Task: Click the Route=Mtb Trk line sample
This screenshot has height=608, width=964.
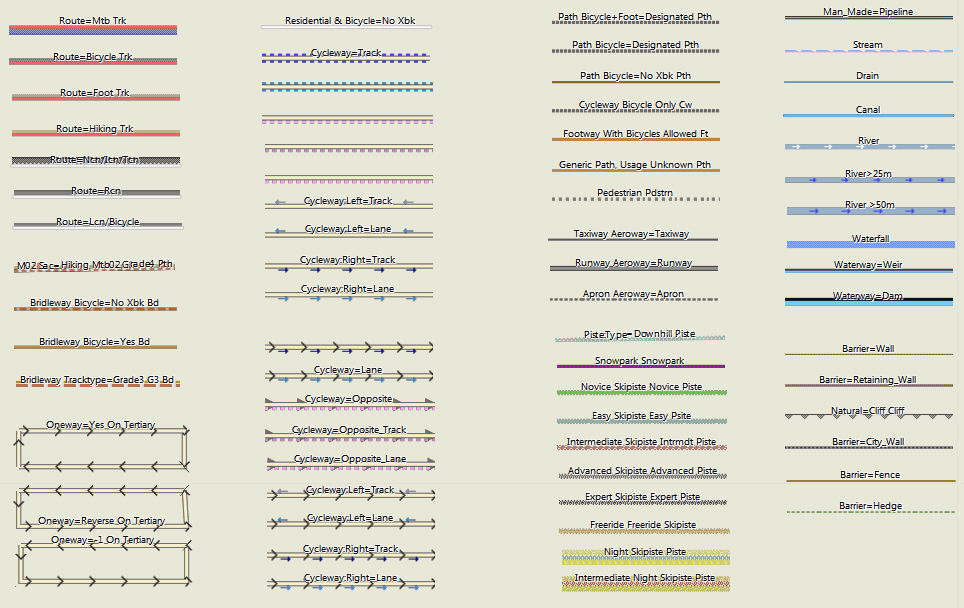Action: [x=93, y=30]
